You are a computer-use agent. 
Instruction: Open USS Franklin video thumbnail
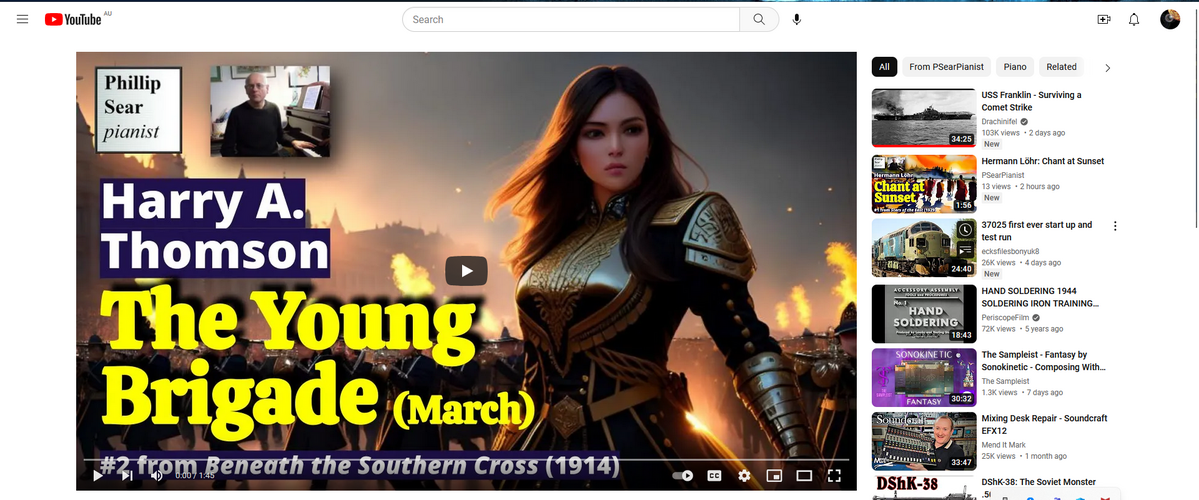pos(924,118)
